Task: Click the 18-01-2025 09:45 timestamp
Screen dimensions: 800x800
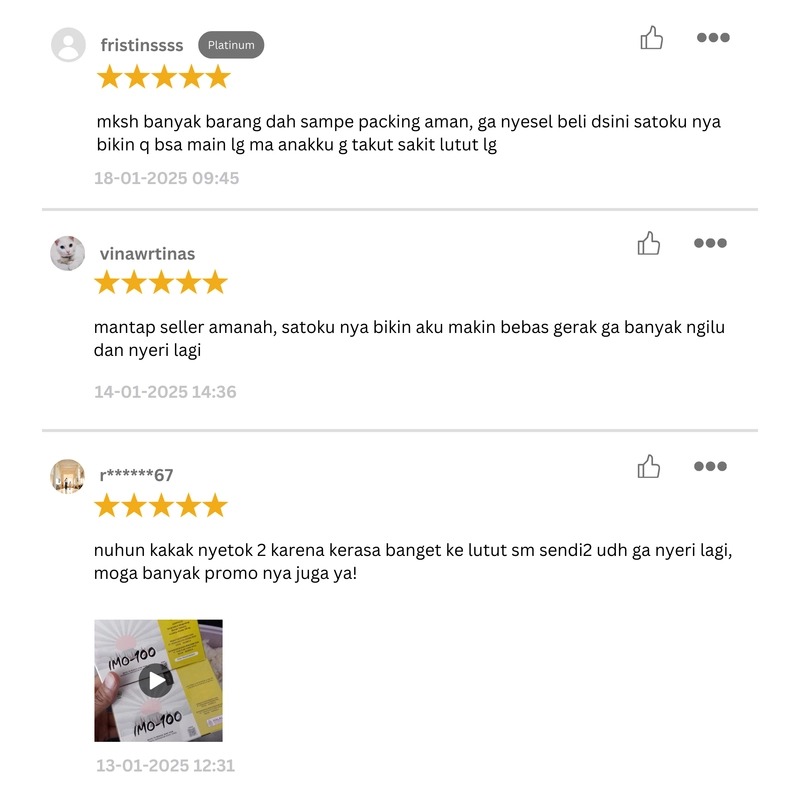Action: point(166,178)
